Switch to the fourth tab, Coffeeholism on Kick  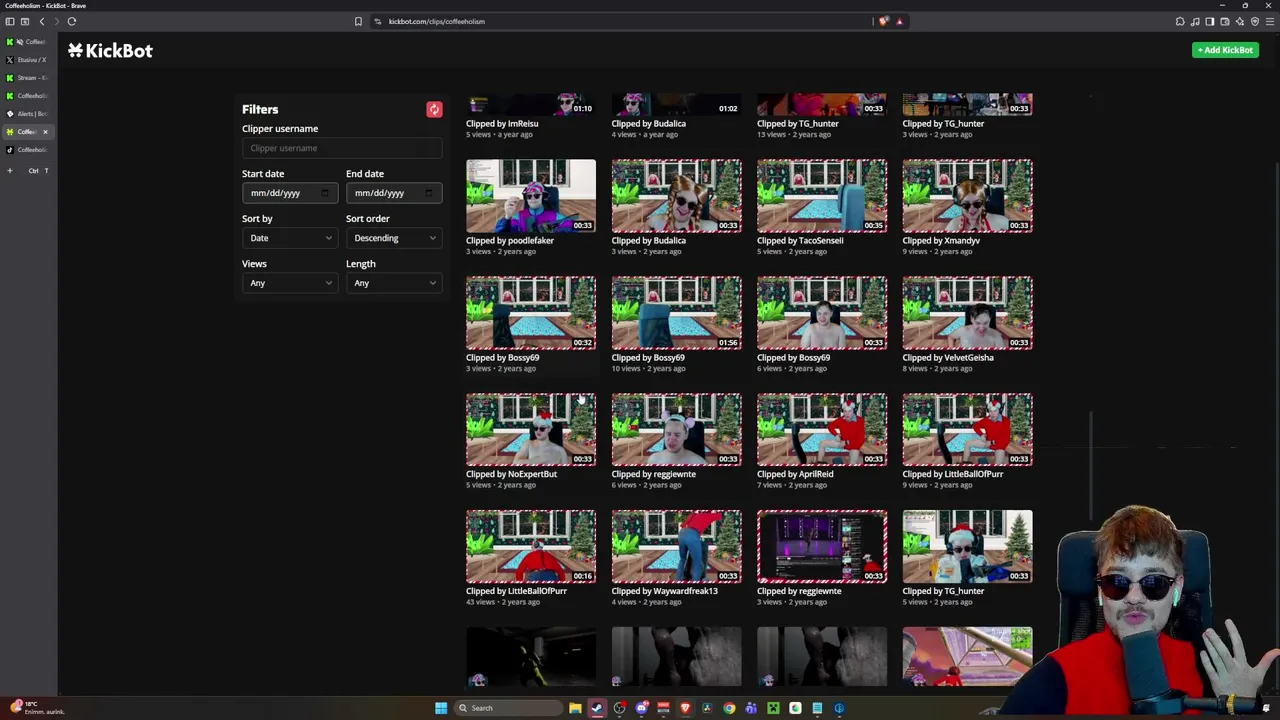tap(26, 96)
